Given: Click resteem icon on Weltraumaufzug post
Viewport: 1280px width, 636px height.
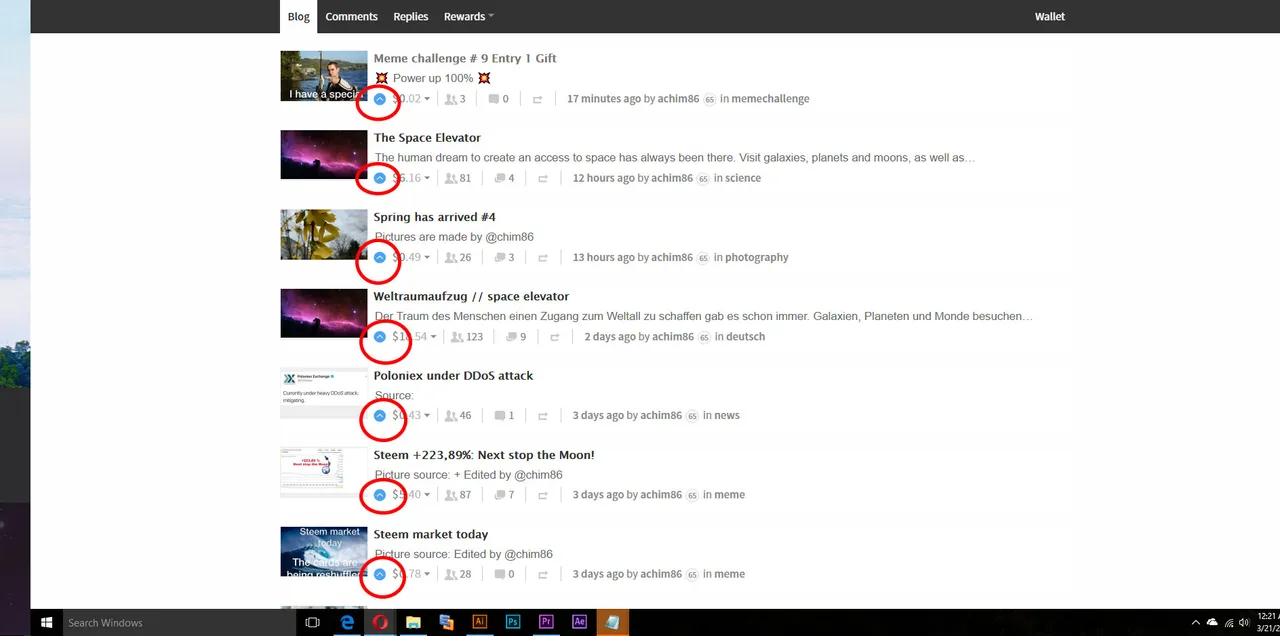Looking at the screenshot, I should (551, 337).
